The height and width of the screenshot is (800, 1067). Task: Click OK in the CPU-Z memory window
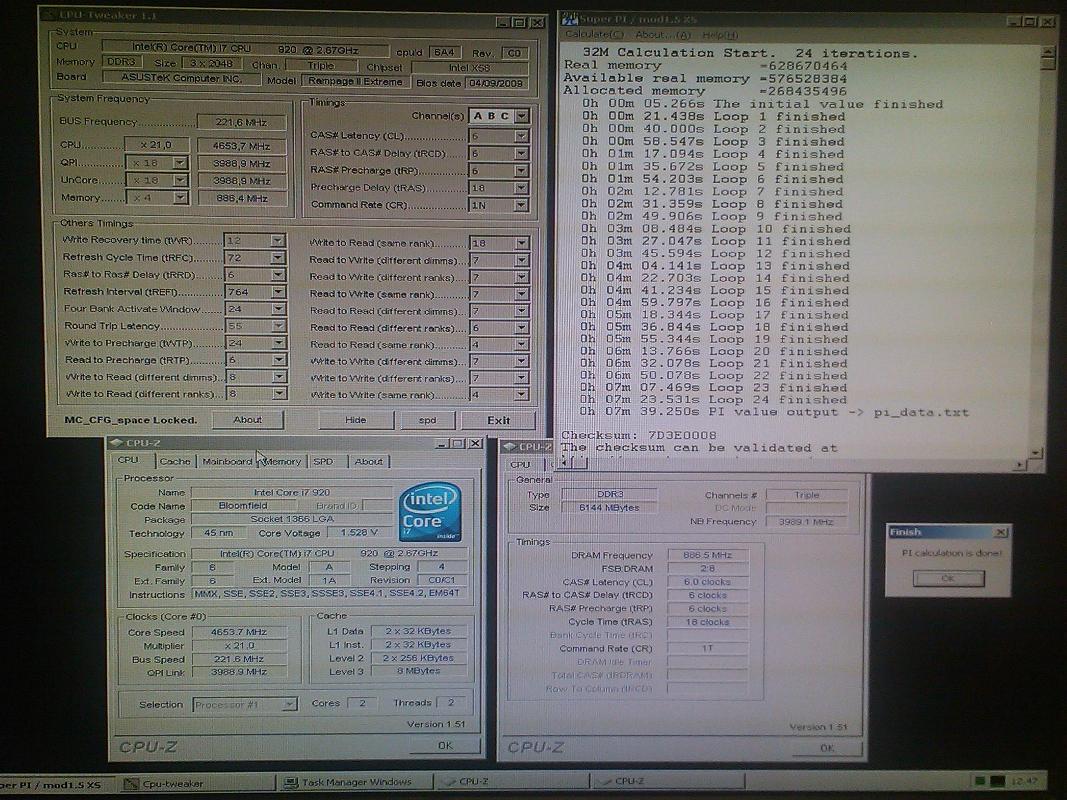pos(827,748)
